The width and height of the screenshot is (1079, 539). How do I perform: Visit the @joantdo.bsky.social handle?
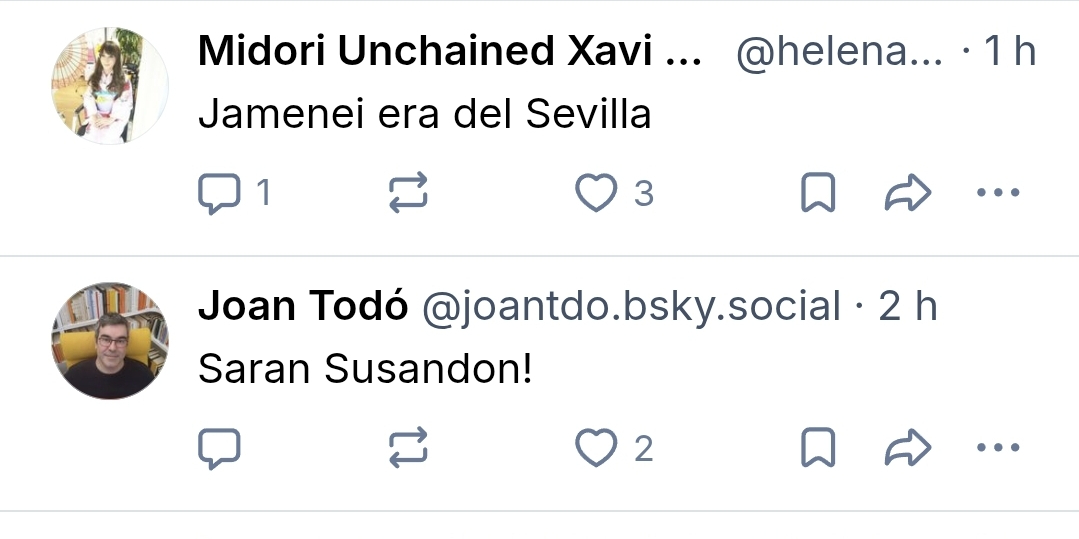point(631,307)
